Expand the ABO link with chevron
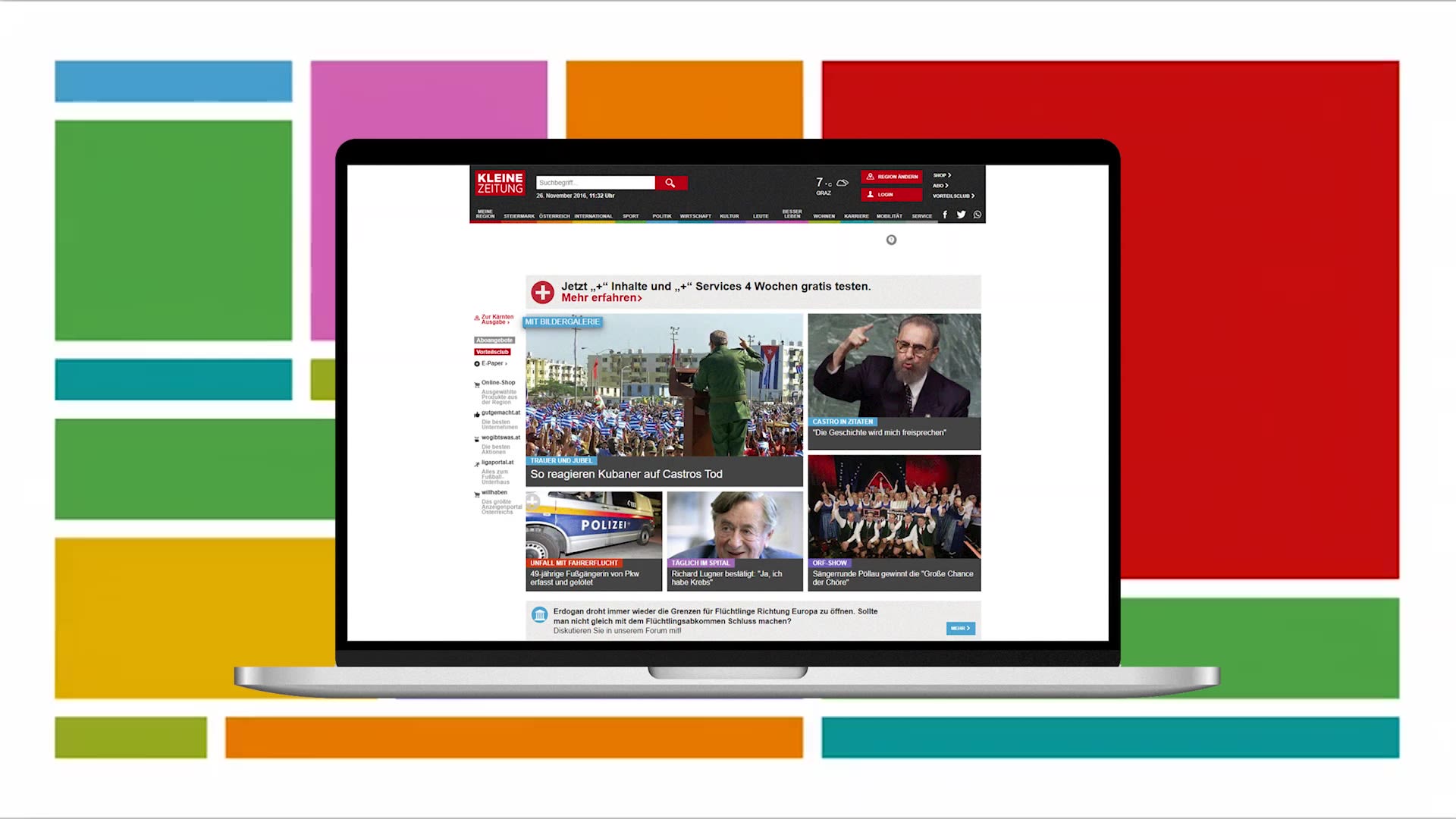 (940, 186)
